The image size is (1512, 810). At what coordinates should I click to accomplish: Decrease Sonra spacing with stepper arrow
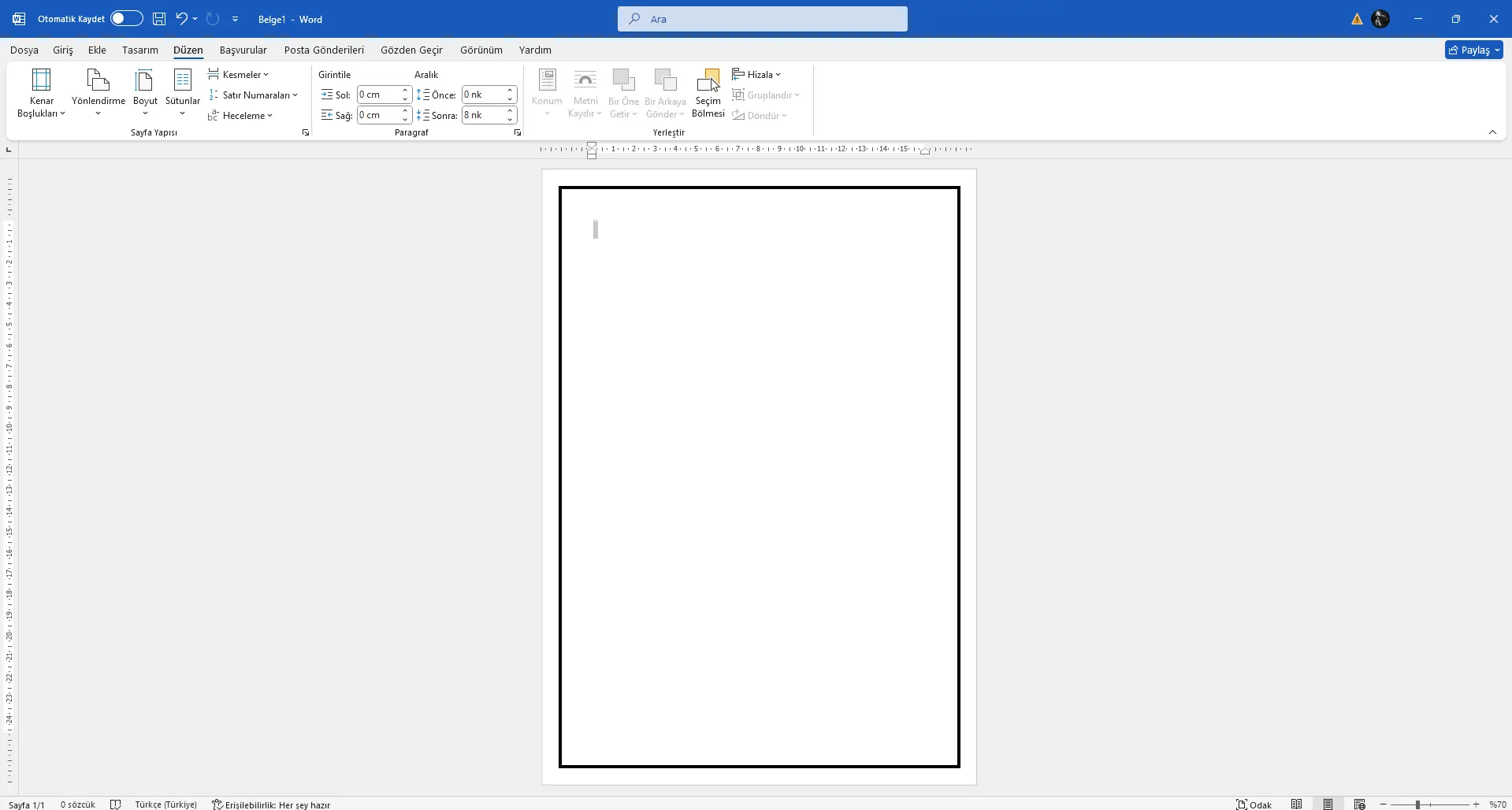pyautogui.click(x=510, y=120)
